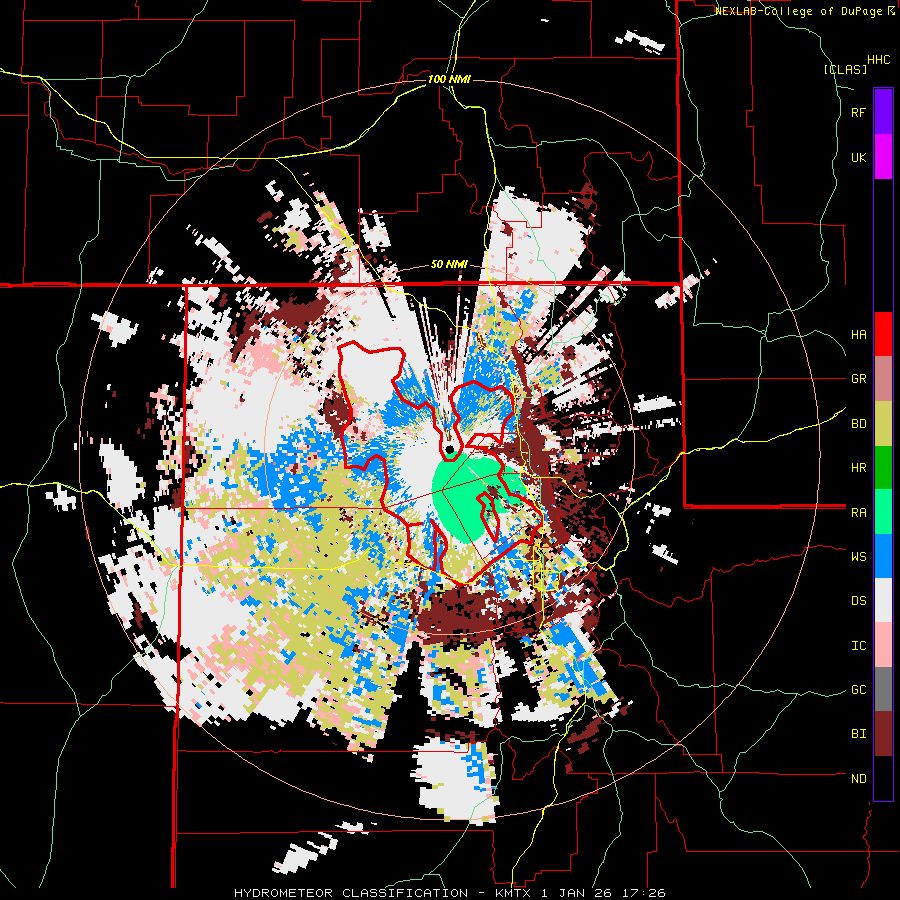This screenshot has height=900, width=900.
Task: Select the gray GC legend swatch
Action: (x=883, y=690)
